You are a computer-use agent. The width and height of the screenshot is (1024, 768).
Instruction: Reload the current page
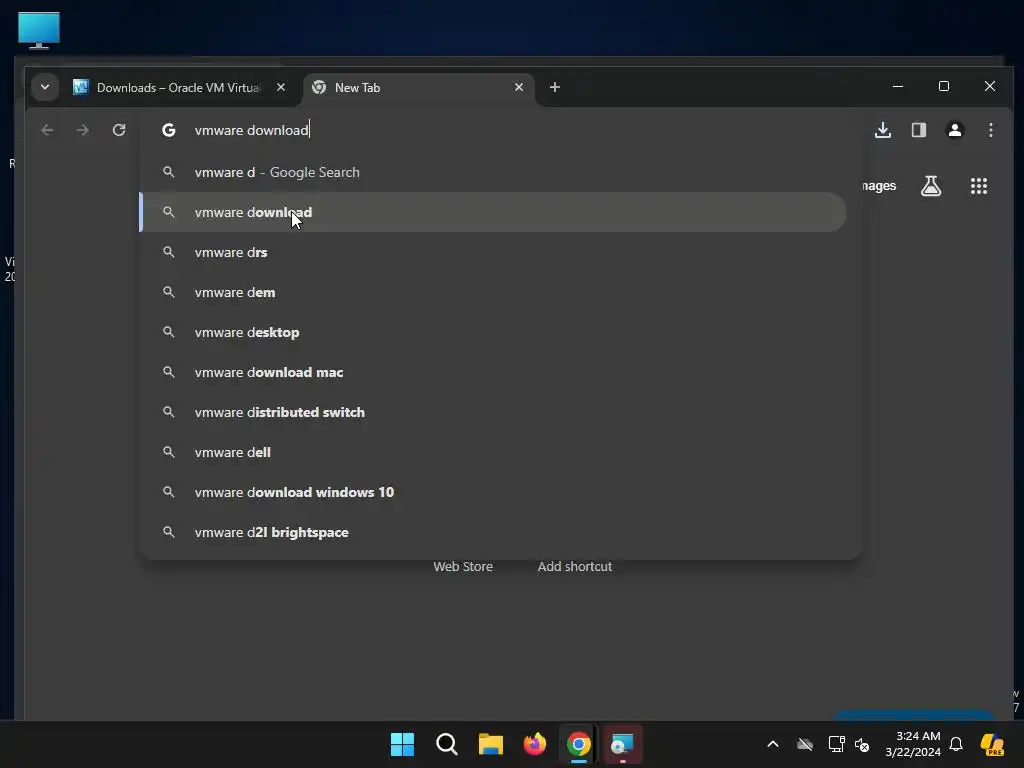[x=119, y=130]
